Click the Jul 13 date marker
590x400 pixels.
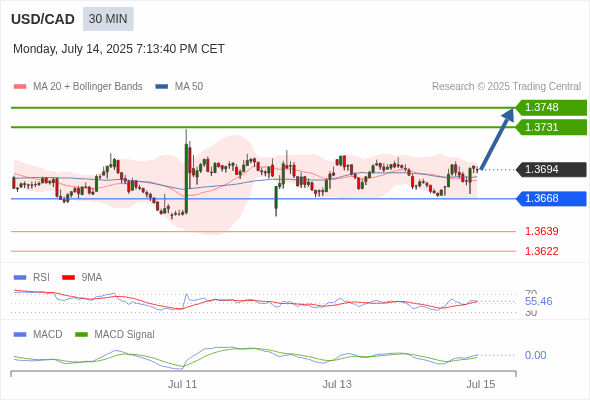coord(337,384)
